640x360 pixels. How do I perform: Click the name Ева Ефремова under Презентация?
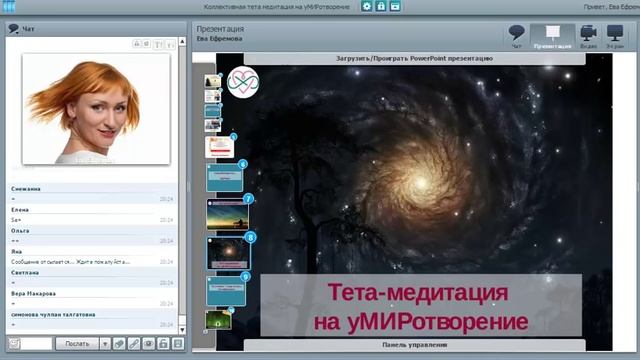click(x=220, y=39)
